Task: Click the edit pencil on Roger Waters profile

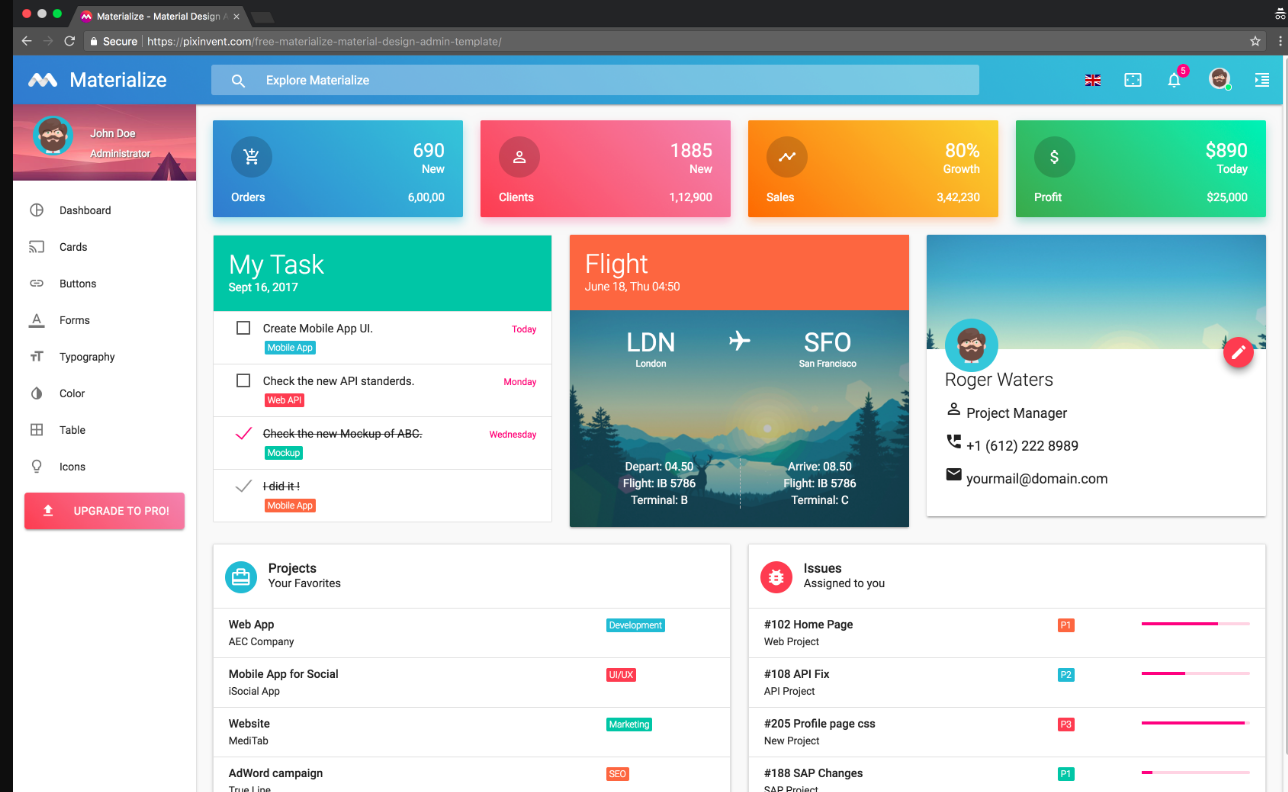Action: point(1238,352)
